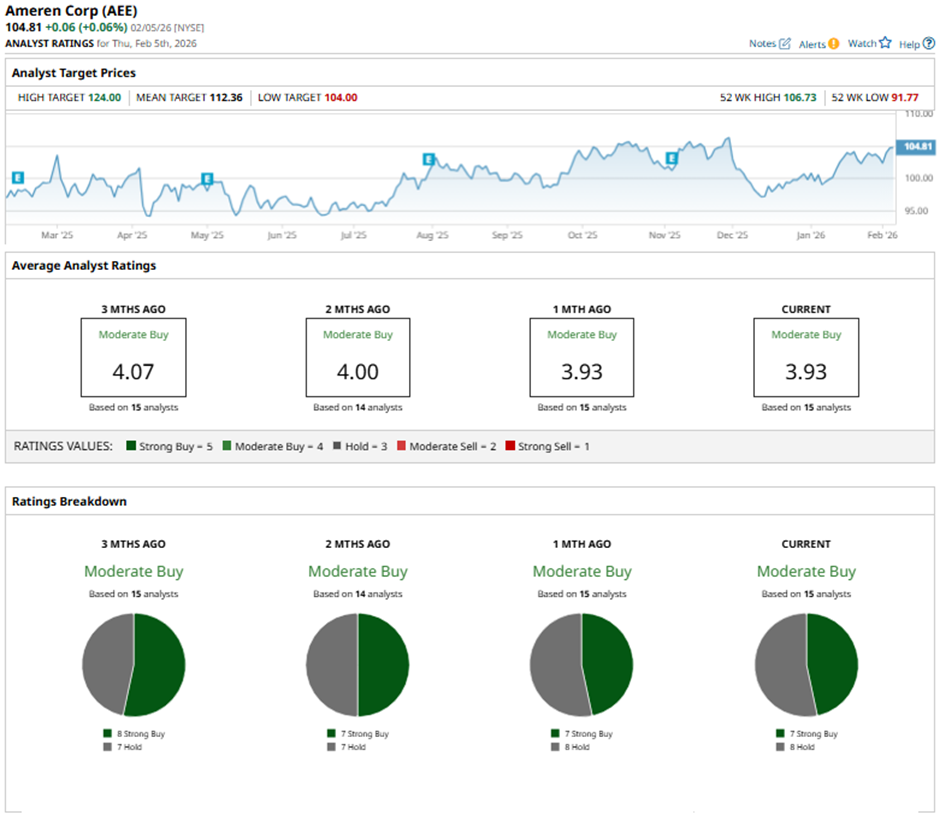Click the earnings marker near Aug '25
This screenshot has height=815, width=940.
pyautogui.click(x=428, y=159)
